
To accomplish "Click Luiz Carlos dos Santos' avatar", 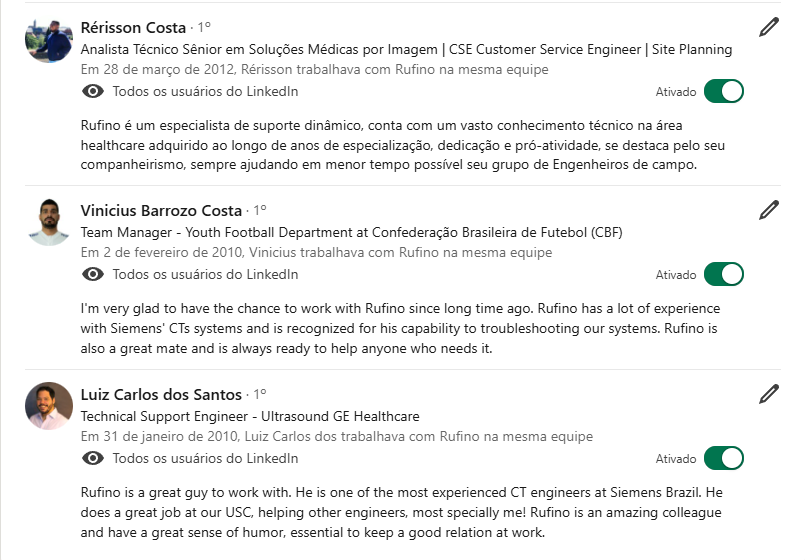I will [x=48, y=405].
